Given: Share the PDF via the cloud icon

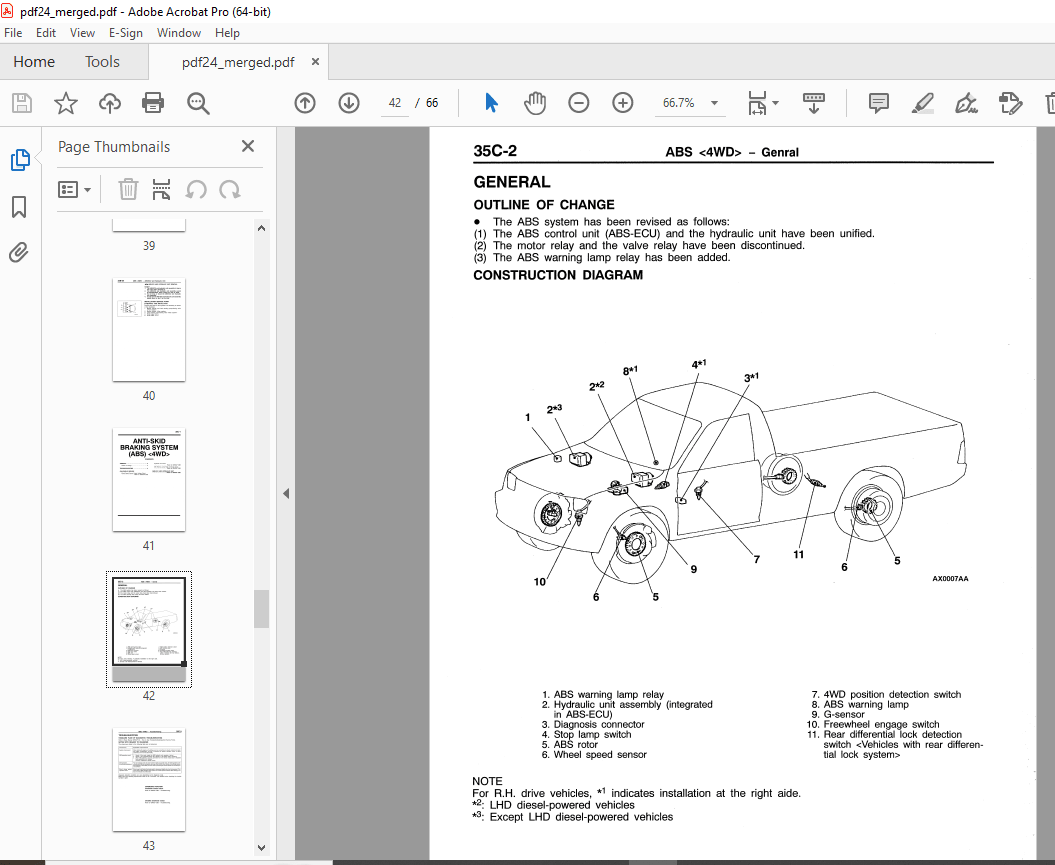Looking at the screenshot, I should tap(109, 103).
